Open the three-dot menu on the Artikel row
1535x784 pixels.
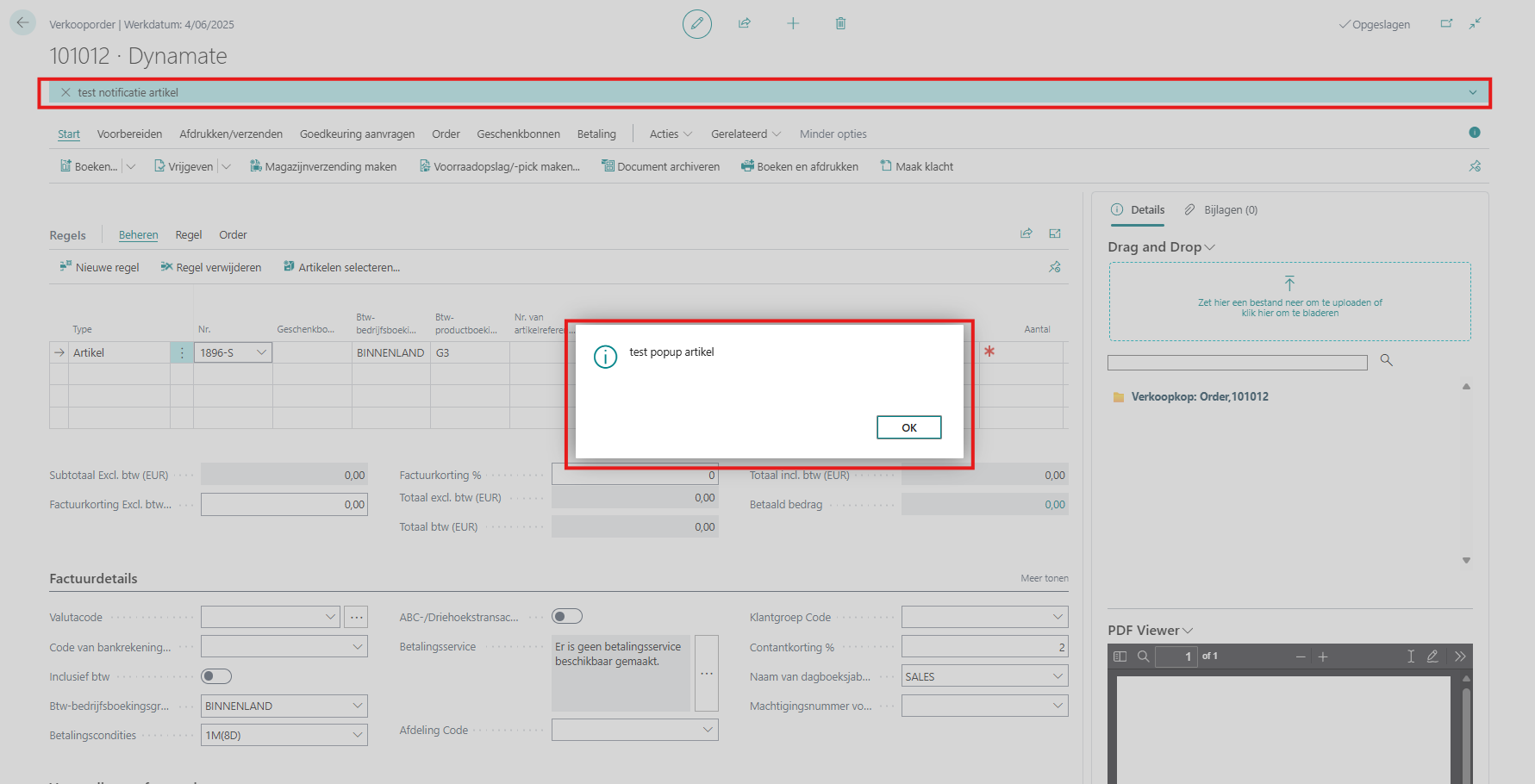click(x=182, y=352)
